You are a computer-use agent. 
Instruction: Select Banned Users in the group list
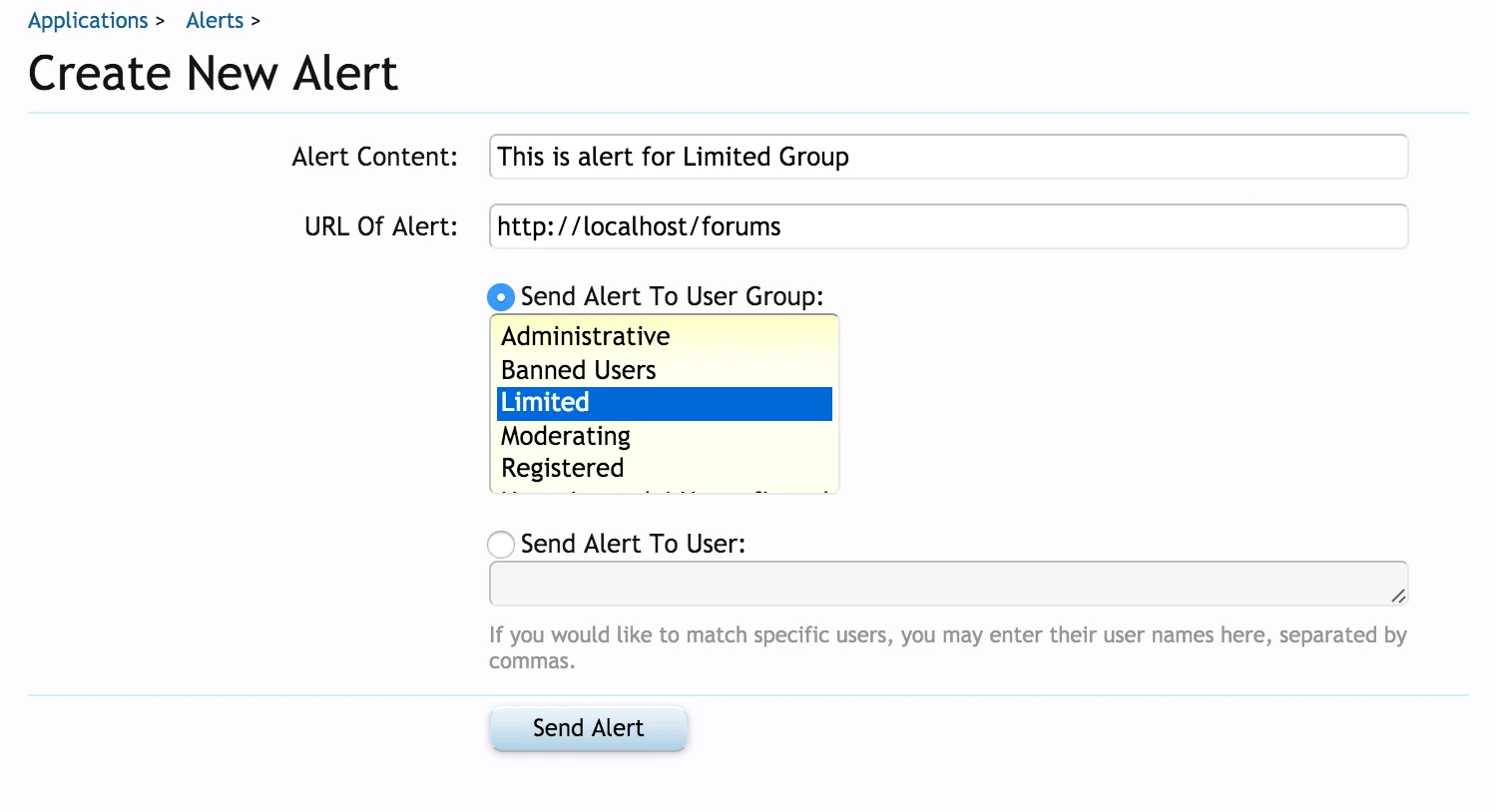coord(665,370)
